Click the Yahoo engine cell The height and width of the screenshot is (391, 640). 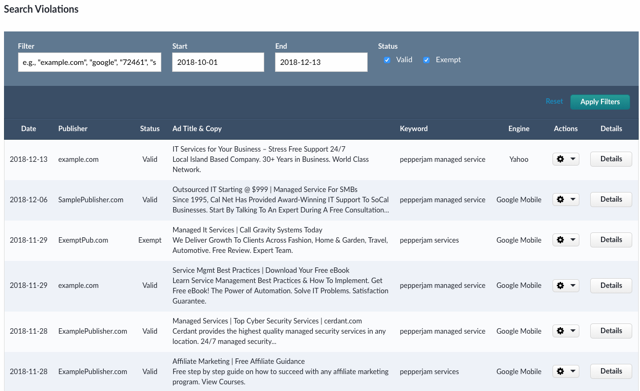pos(519,159)
